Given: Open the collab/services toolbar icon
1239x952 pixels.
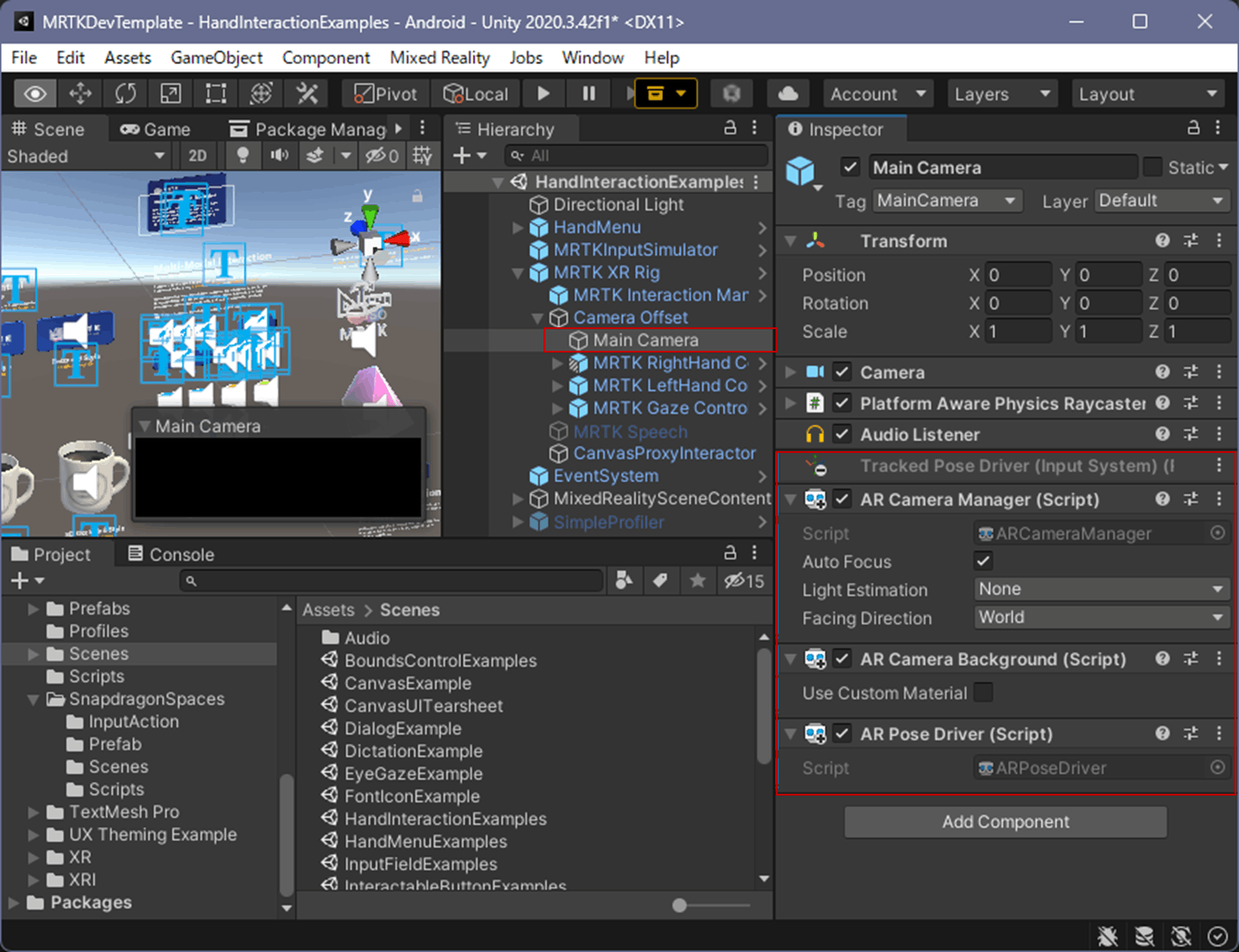Looking at the screenshot, I should click(x=732, y=93).
